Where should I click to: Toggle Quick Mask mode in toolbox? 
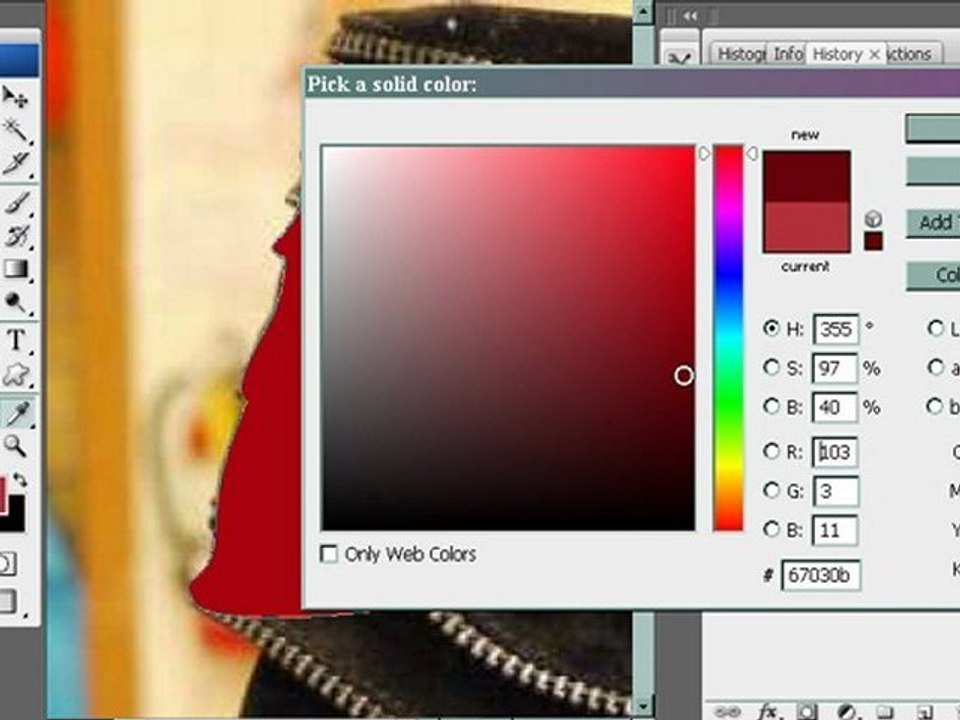[x=7, y=563]
